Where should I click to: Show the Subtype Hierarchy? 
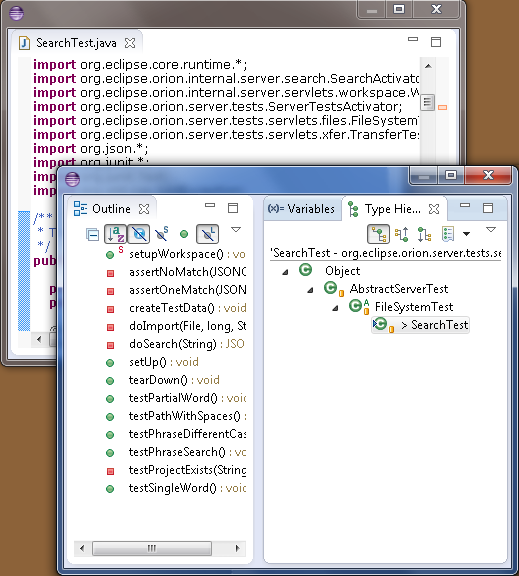[x=424, y=234]
